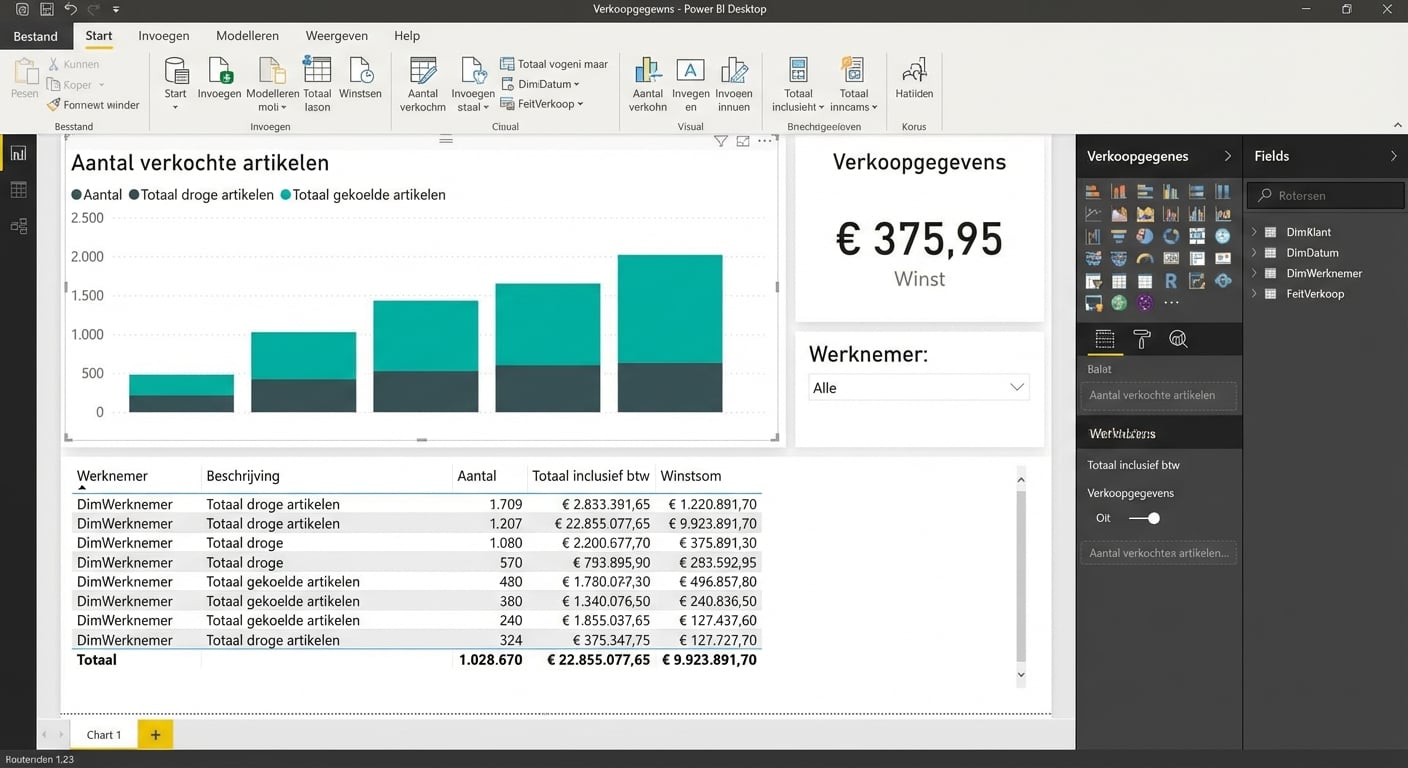Click the Rotersen search field

pos(1325,196)
